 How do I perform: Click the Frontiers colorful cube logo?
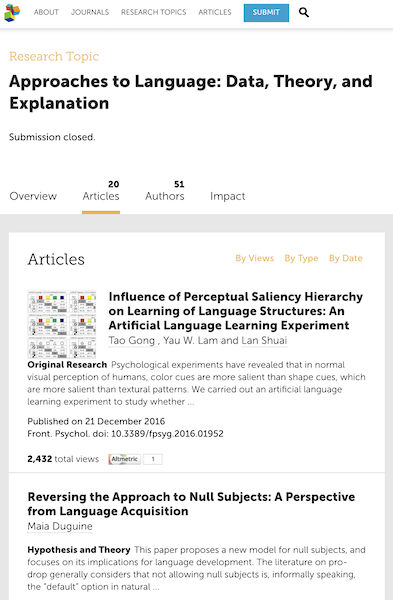pos(12,13)
